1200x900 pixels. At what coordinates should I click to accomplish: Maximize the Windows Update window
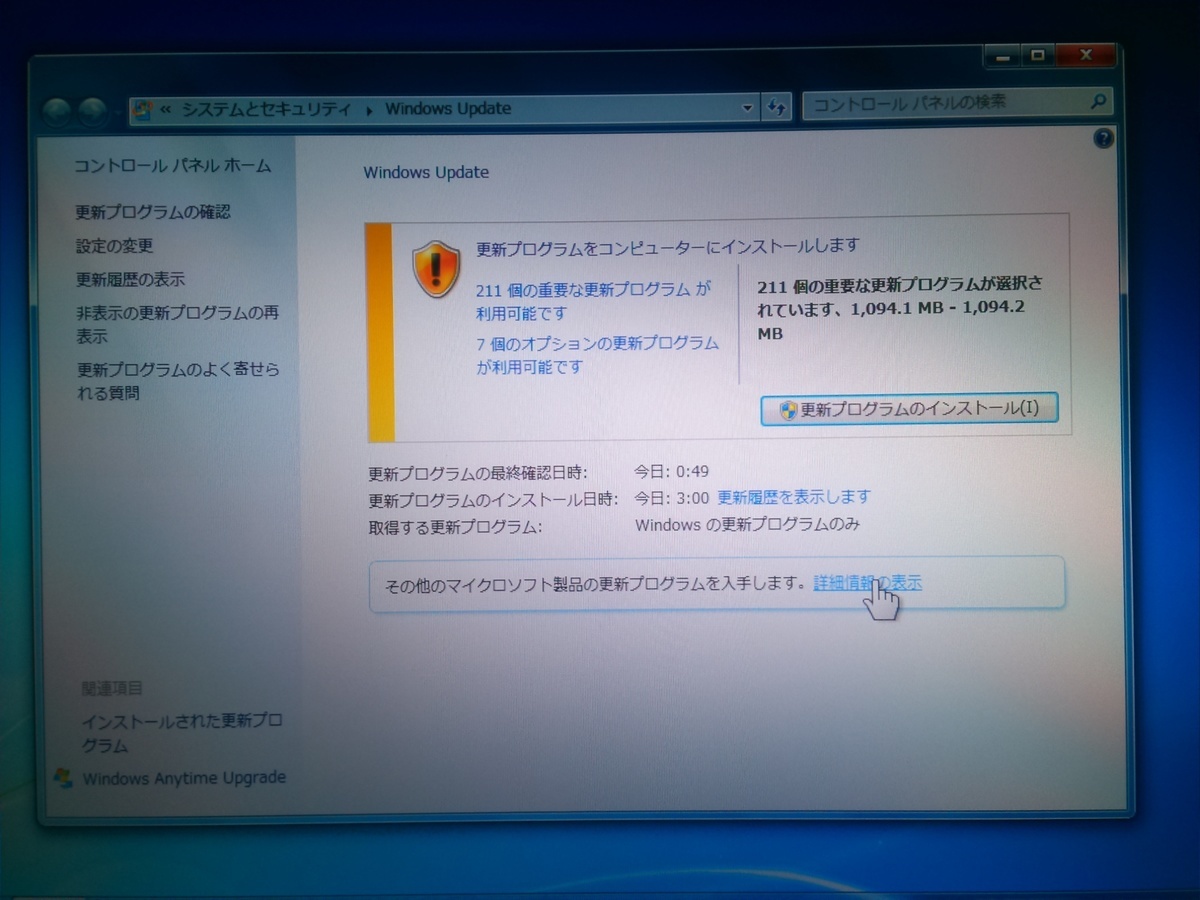(x=1038, y=57)
